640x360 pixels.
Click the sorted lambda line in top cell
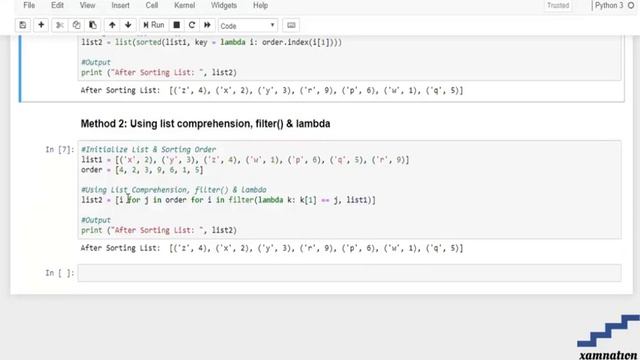211,42
